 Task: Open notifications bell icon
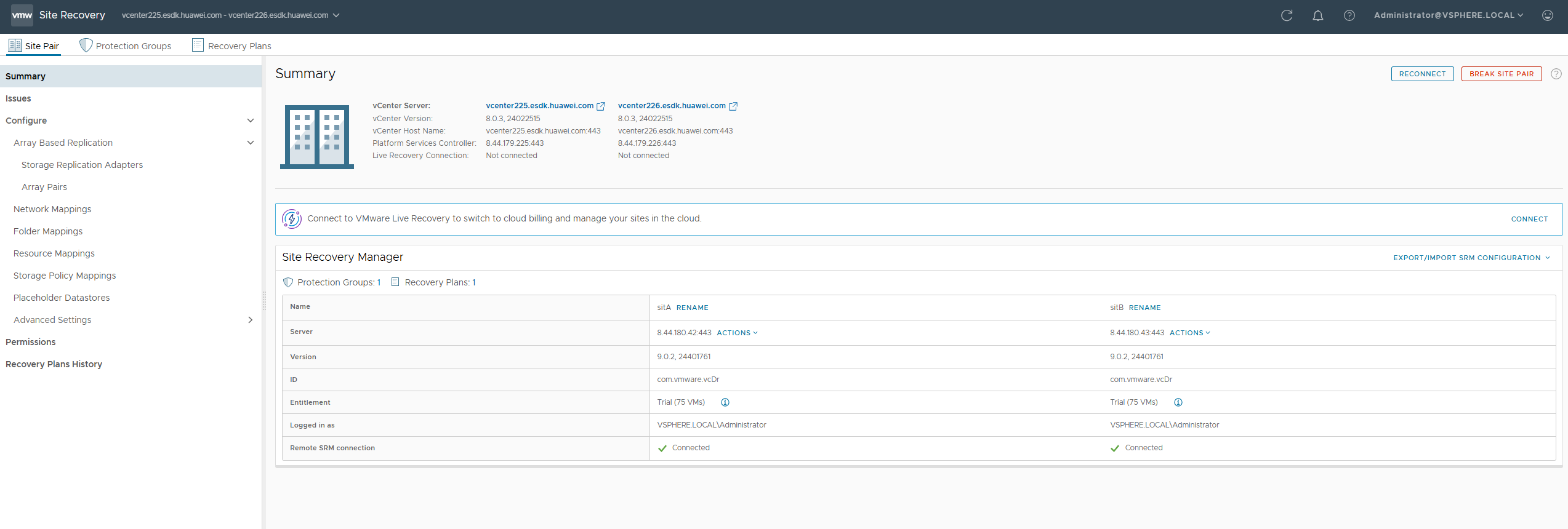1318,15
